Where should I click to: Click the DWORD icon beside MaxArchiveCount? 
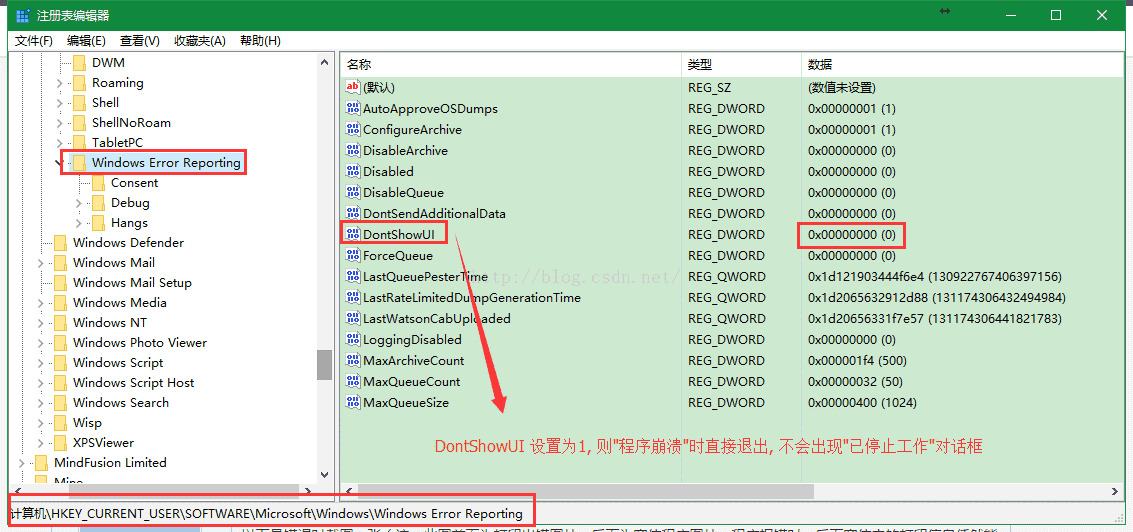(x=353, y=360)
